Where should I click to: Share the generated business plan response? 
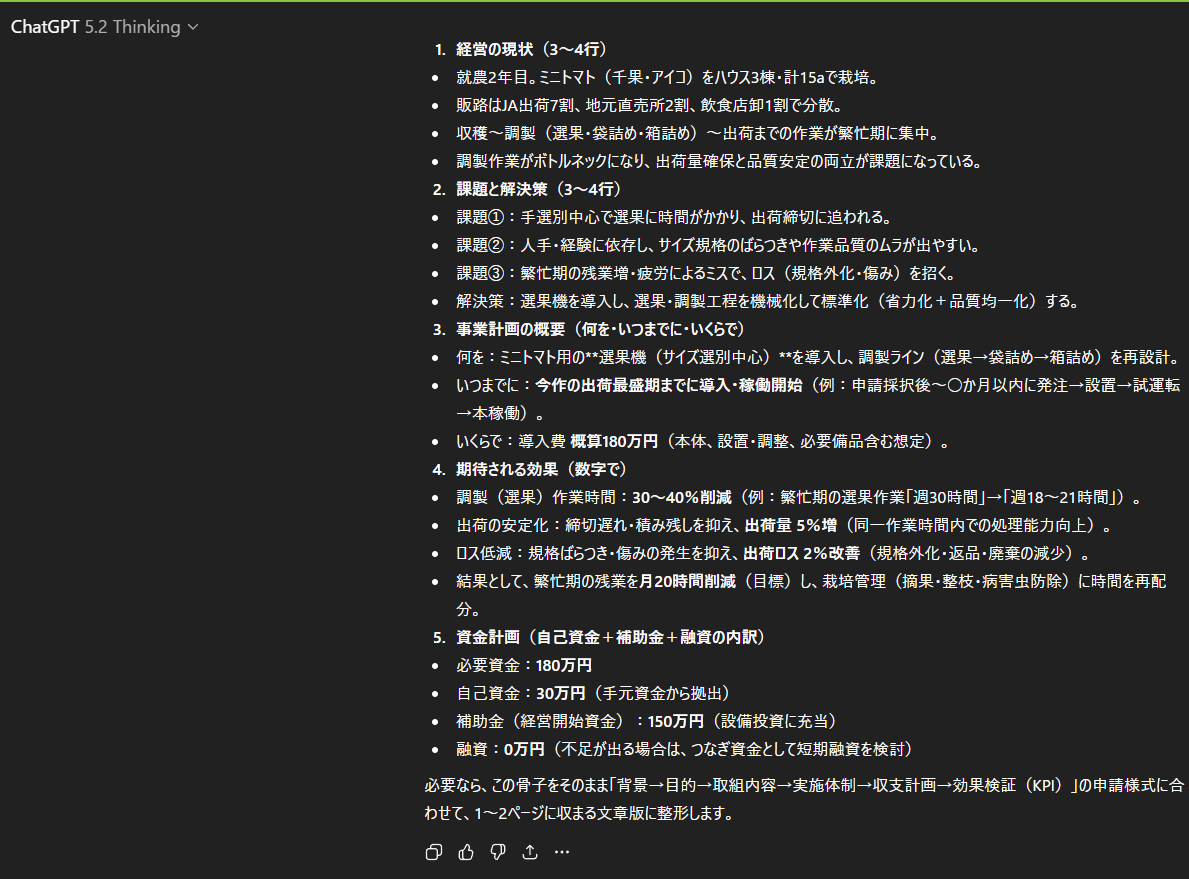click(x=530, y=851)
